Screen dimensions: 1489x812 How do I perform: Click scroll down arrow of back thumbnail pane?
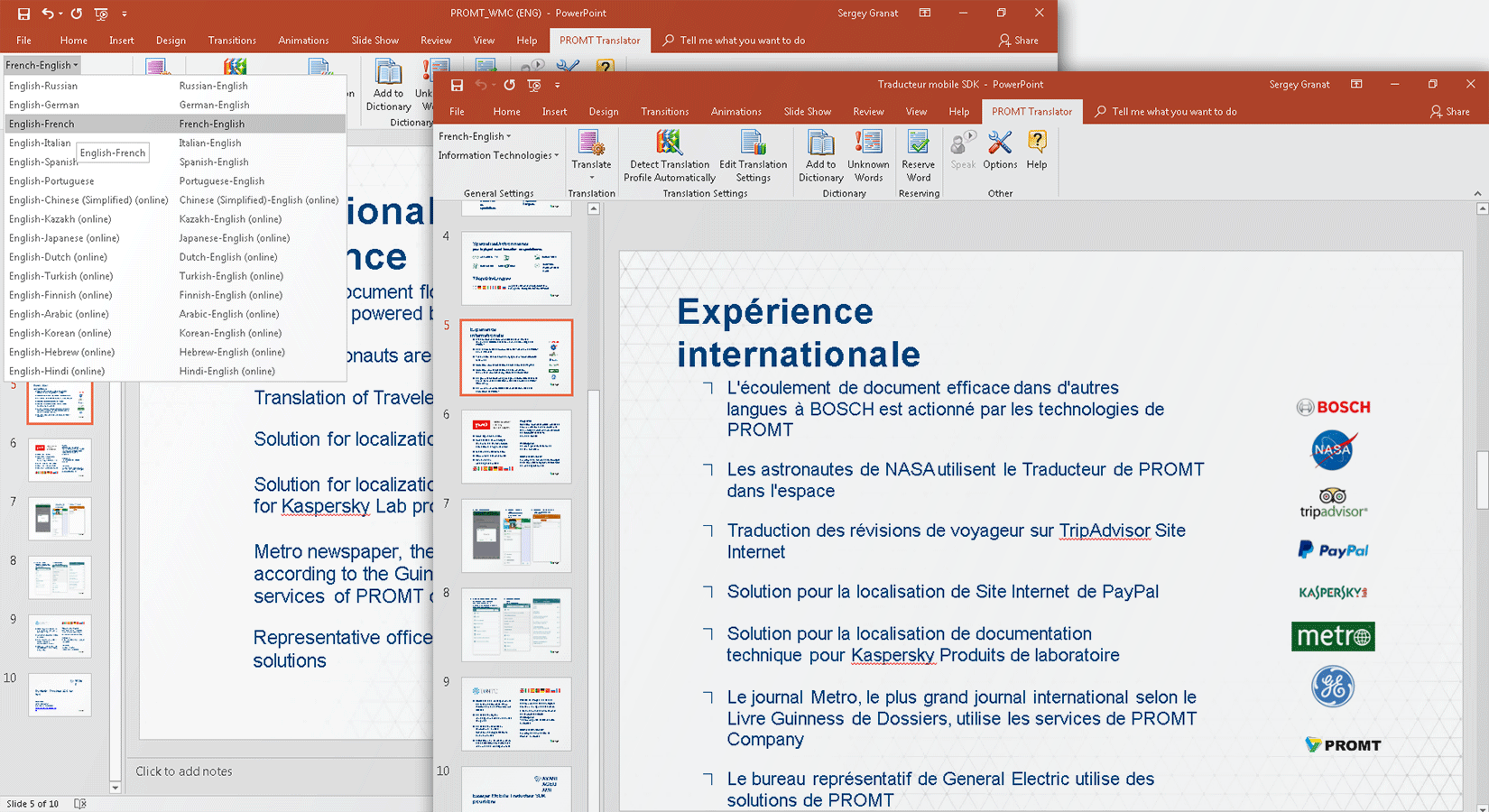click(x=115, y=788)
